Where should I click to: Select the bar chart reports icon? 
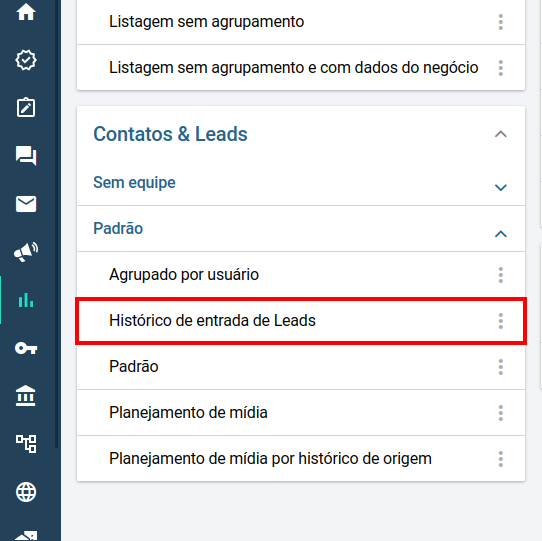coord(26,300)
